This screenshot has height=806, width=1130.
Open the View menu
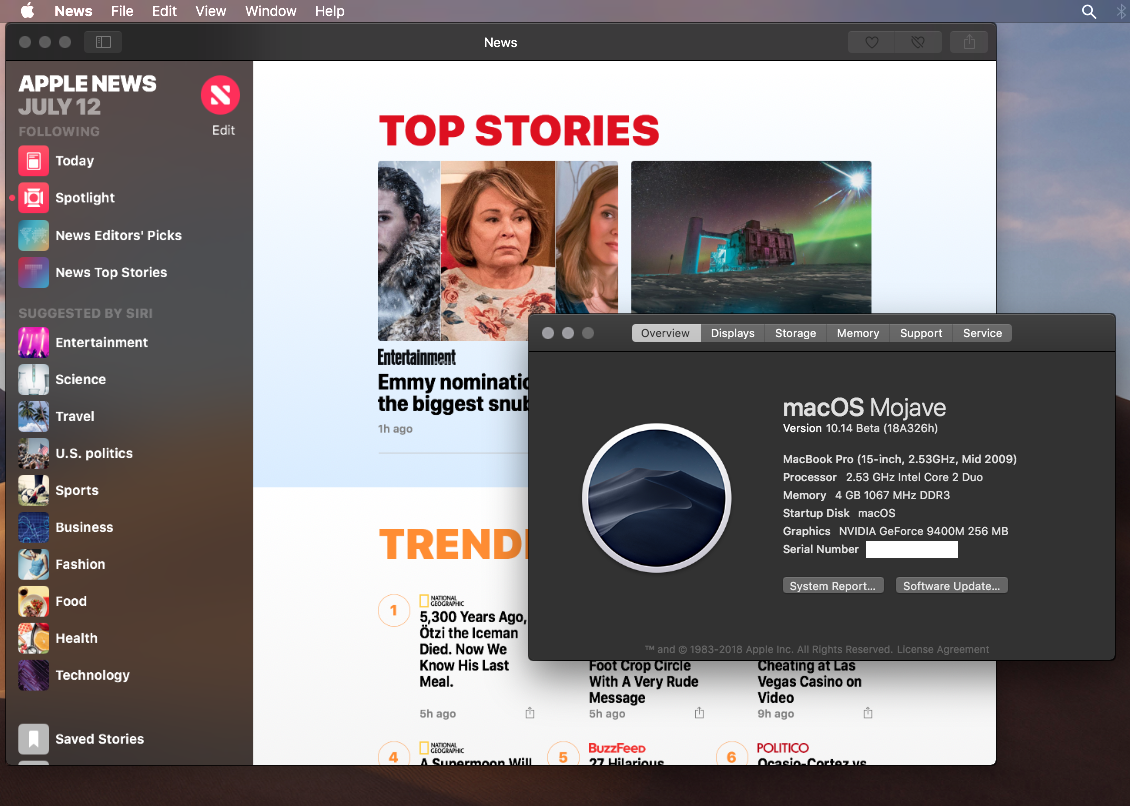click(x=210, y=11)
